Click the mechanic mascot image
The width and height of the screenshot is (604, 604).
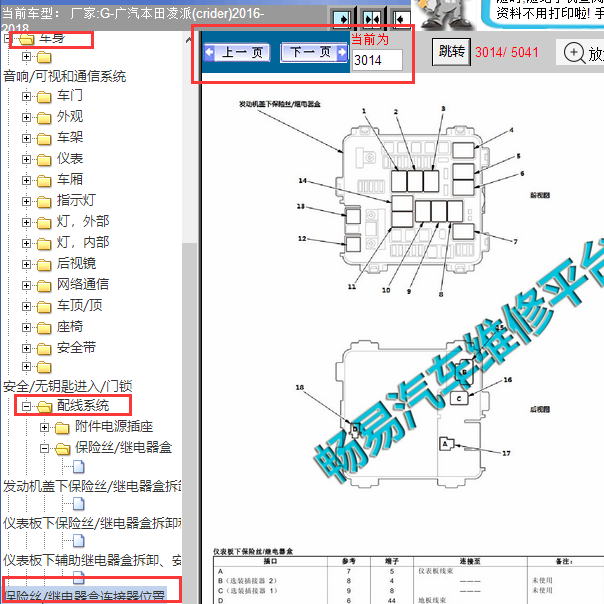click(446, 15)
